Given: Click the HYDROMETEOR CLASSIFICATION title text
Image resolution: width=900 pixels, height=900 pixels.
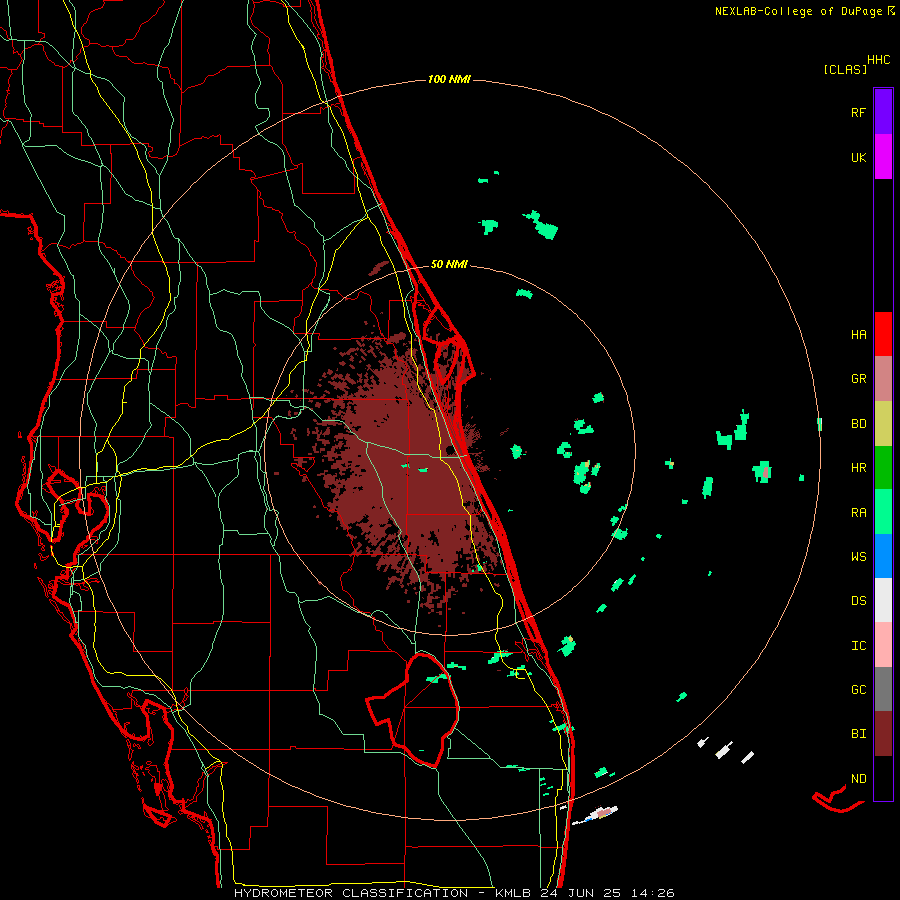Looking at the screenshot, I should [x=351, y=893].
